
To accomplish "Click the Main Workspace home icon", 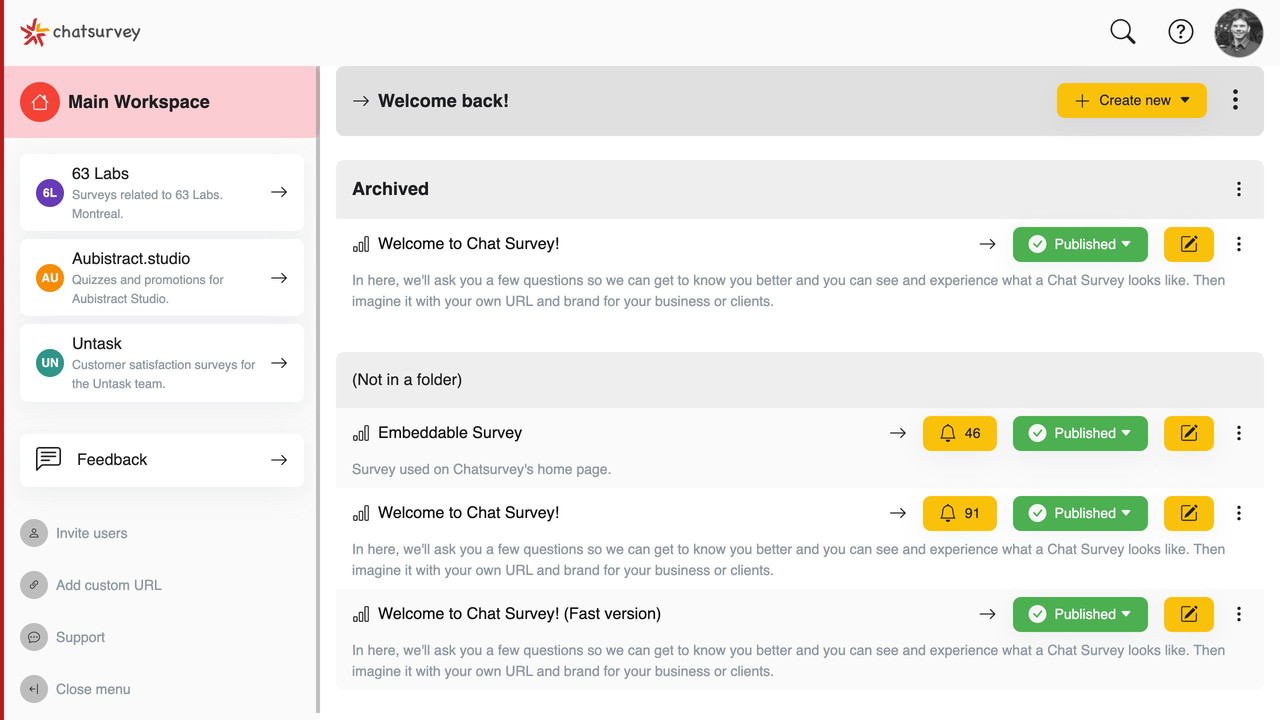I will click(x=40, y=102).
